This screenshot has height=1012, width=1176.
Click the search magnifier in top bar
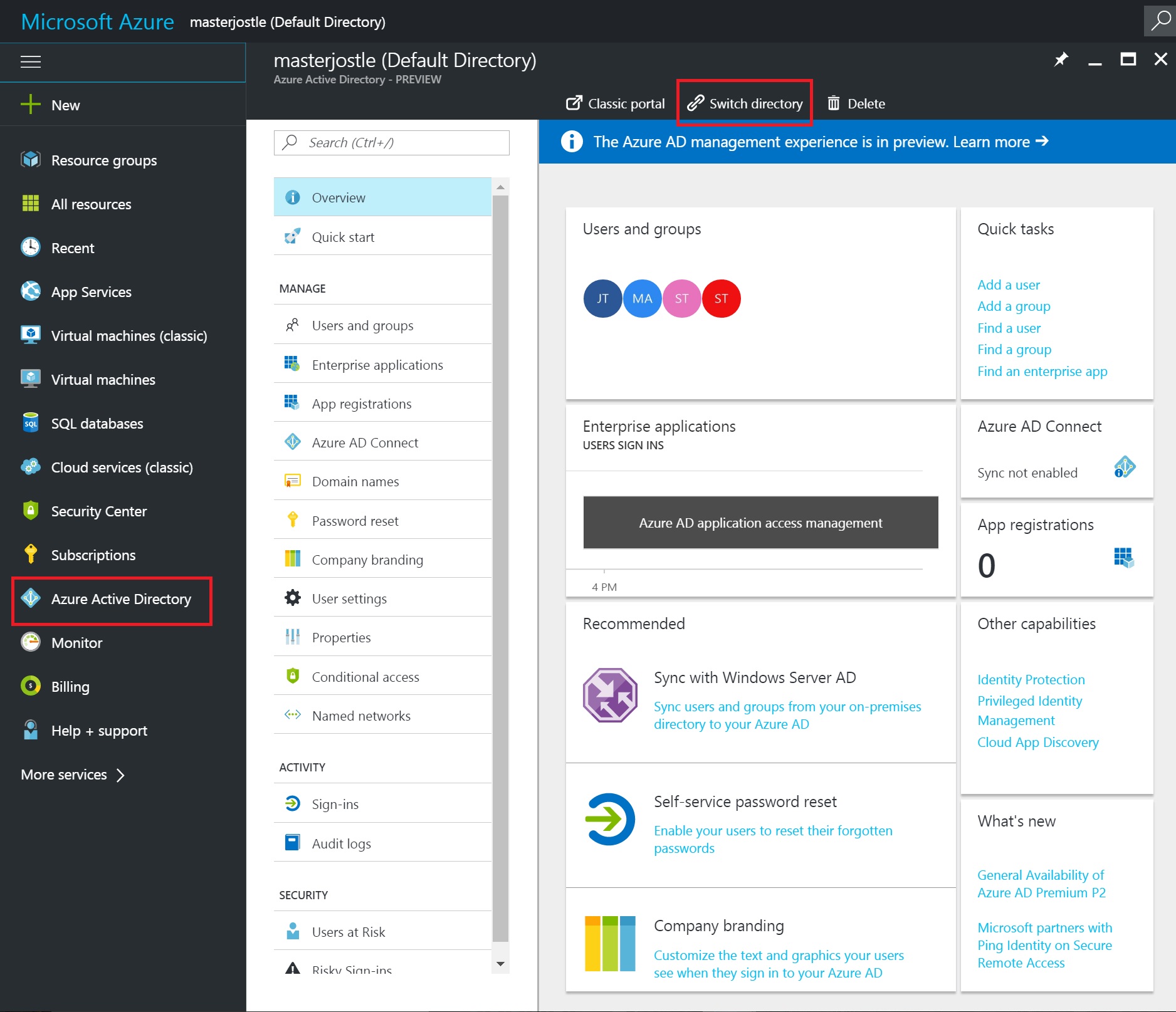tap(1160, 21)
